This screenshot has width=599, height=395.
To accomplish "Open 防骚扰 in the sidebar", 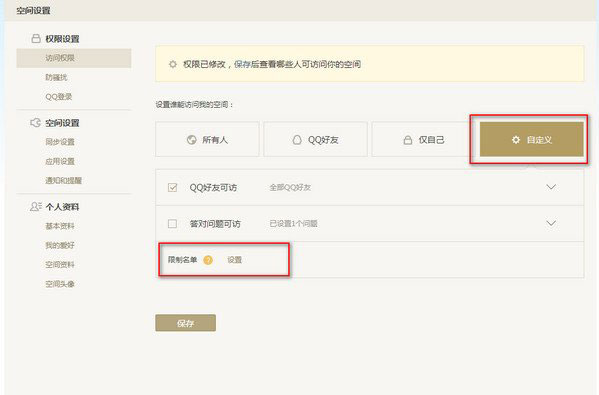I will (x=56, y=77).
